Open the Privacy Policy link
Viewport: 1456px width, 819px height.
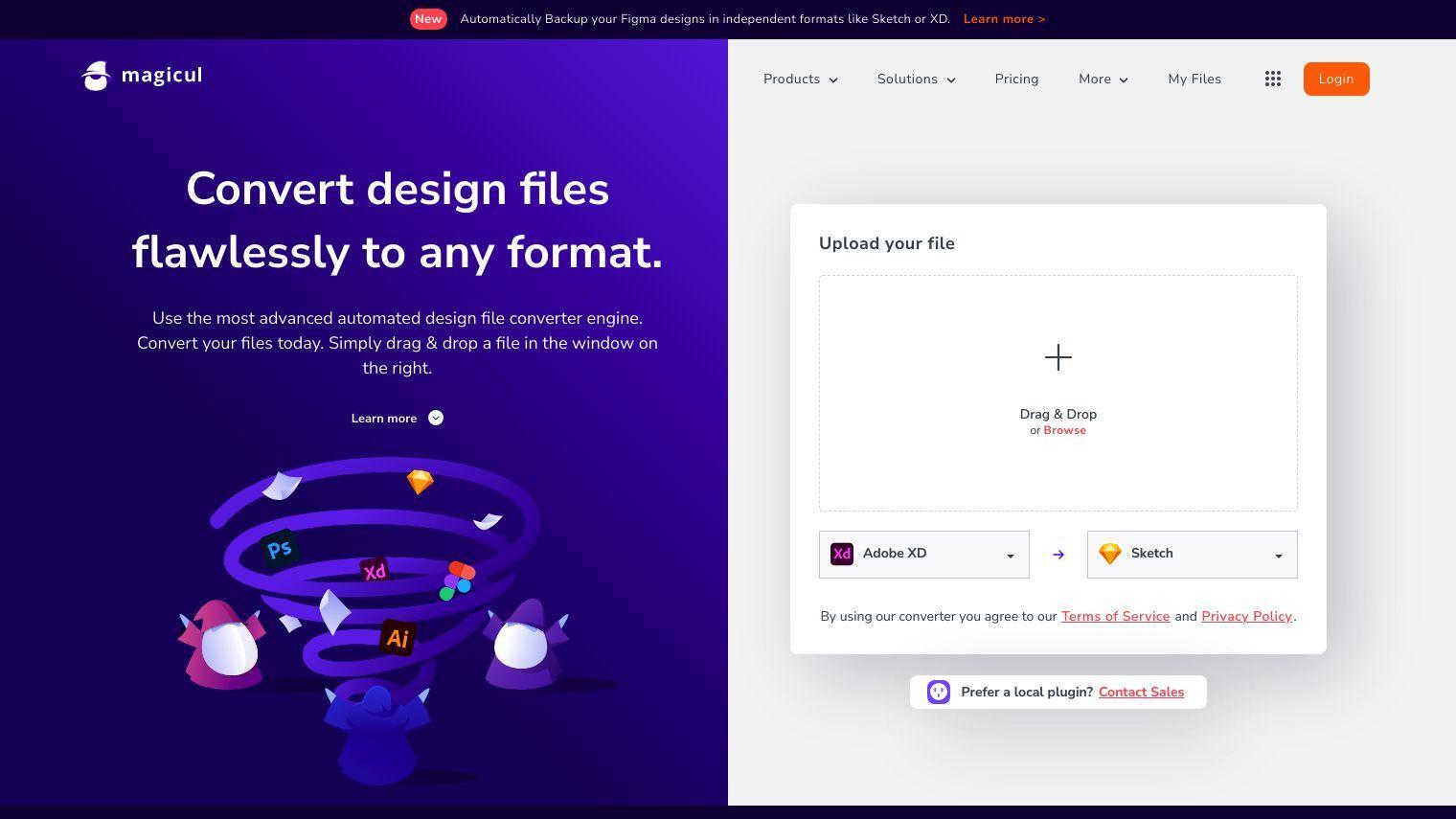[x=1246, y=617]
